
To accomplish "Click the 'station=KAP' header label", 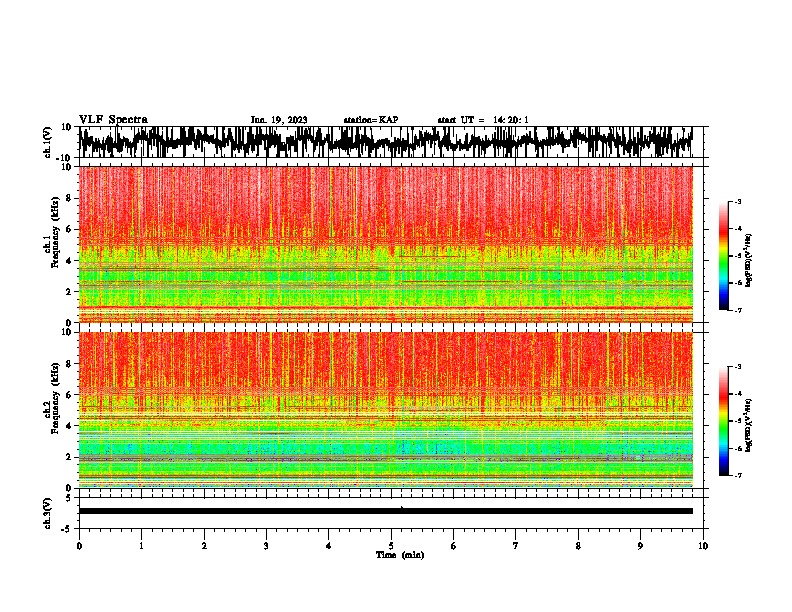I will click(x=371, y=120).
